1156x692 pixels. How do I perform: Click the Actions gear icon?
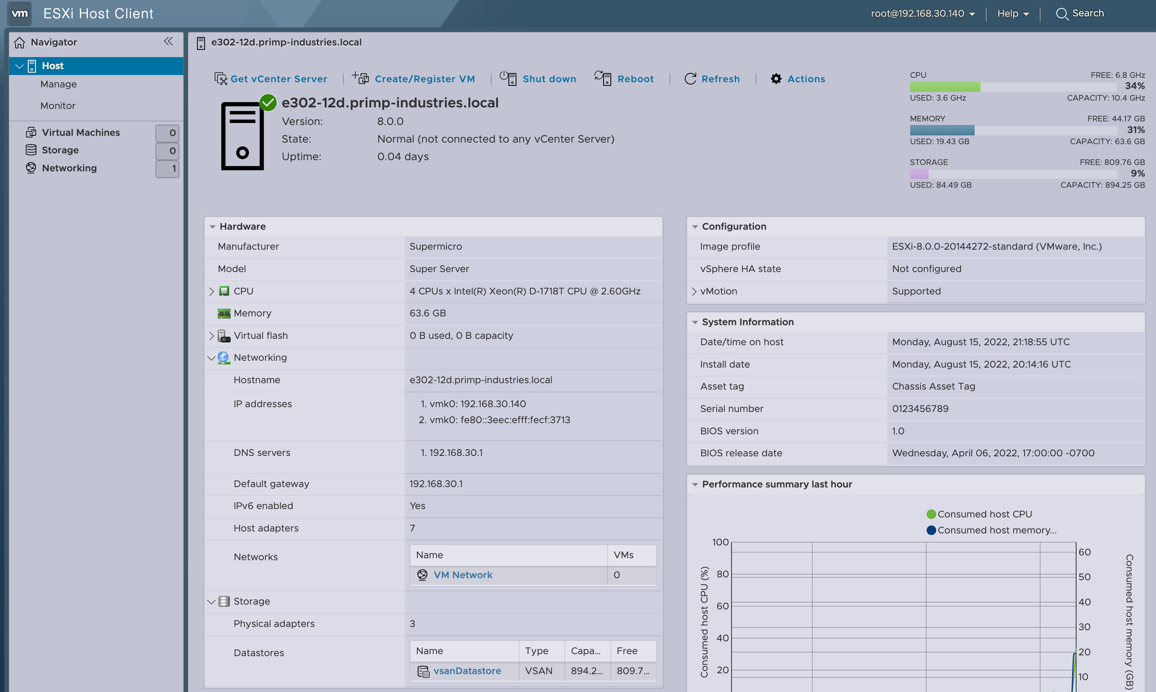(x=776, y=78)
